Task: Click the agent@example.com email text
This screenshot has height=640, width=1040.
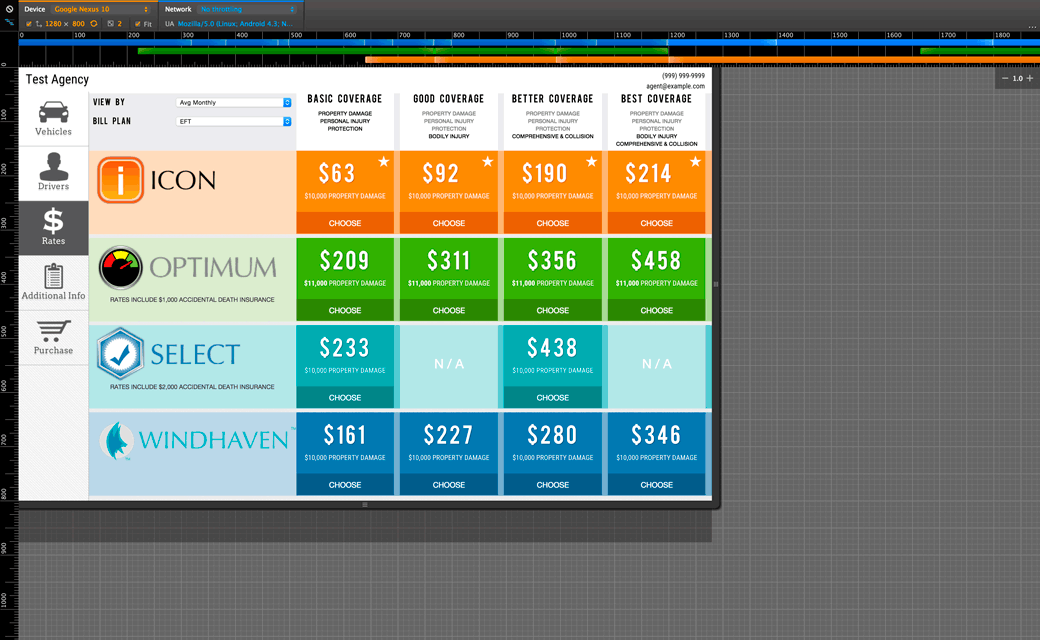Action: [675, 86]
